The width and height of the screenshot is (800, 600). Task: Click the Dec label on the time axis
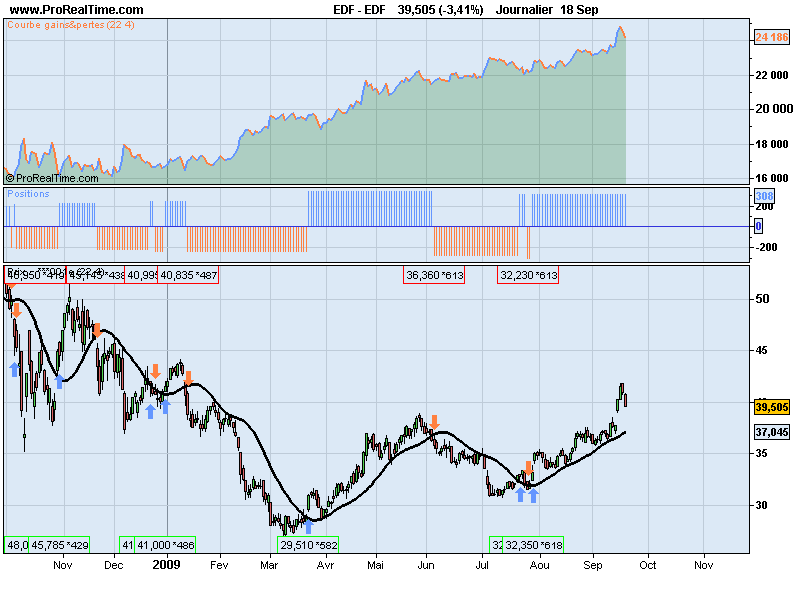[113, 565]
